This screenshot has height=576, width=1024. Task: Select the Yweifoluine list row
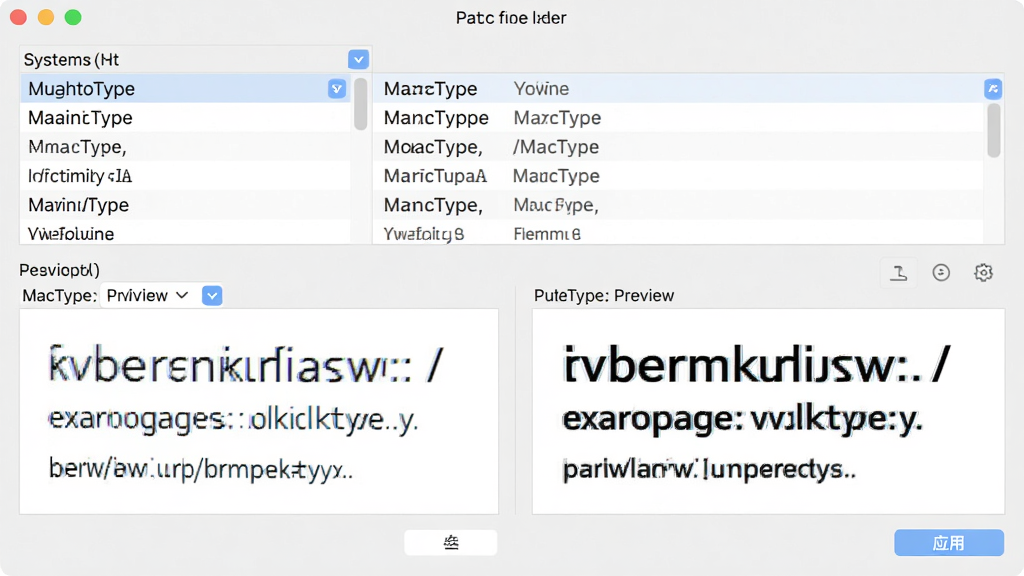coord(185,232)
